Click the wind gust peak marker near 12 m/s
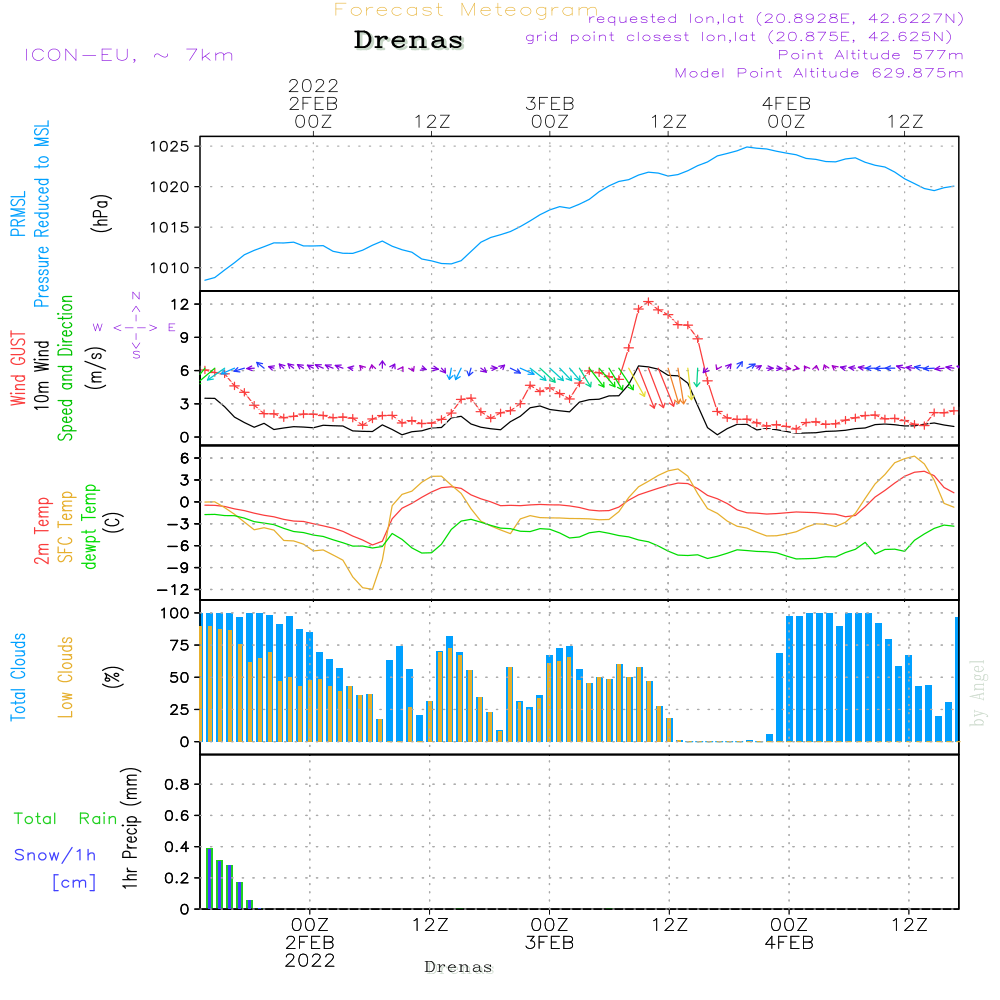This screenshot has height=1000, width=1000. coord(649,302)
